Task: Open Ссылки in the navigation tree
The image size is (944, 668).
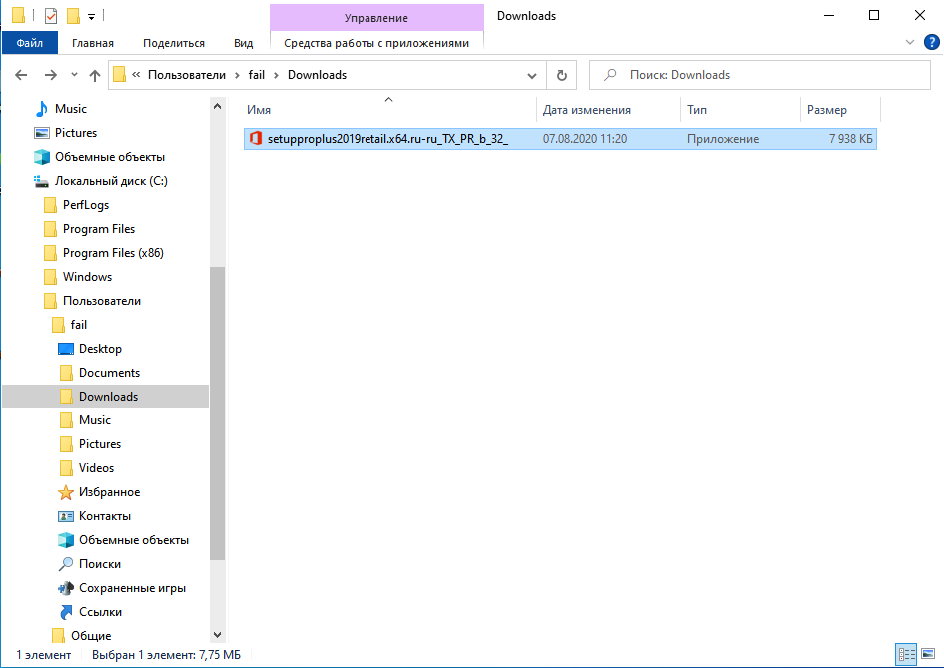Action: click(x=100, y=612)
